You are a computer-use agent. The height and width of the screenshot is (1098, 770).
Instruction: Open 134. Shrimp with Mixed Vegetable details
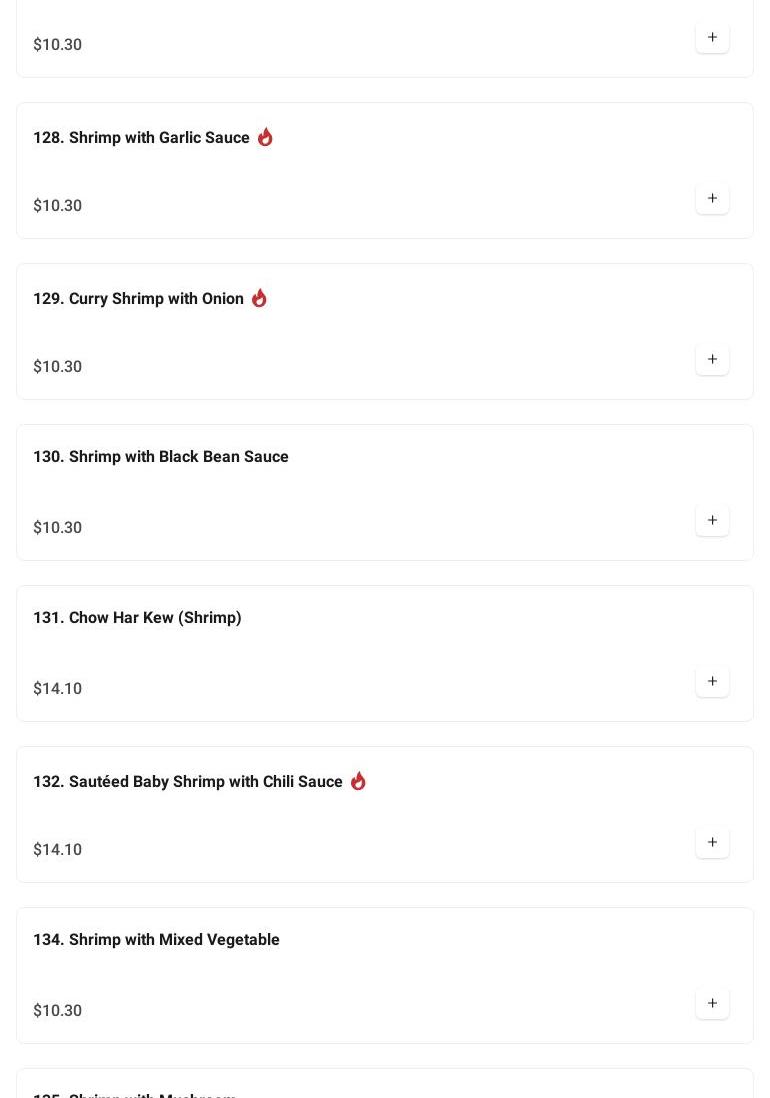pyautogui.click(x=156, y=940)
